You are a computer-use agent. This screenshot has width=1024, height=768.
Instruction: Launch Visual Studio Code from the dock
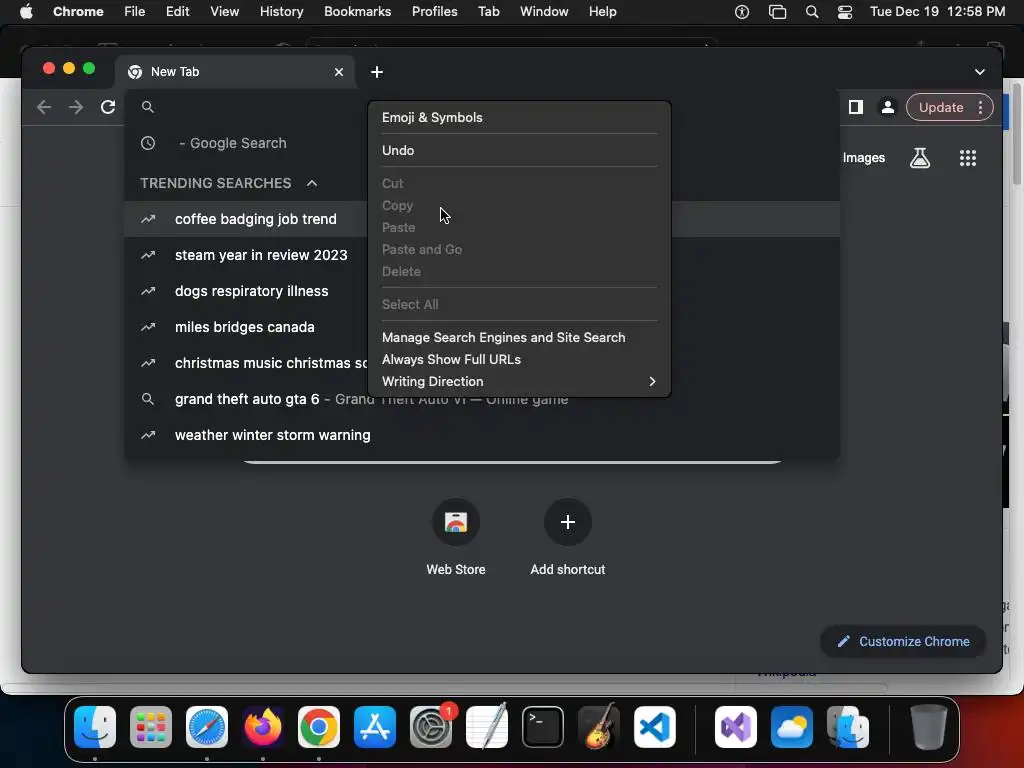click(655, 727)
